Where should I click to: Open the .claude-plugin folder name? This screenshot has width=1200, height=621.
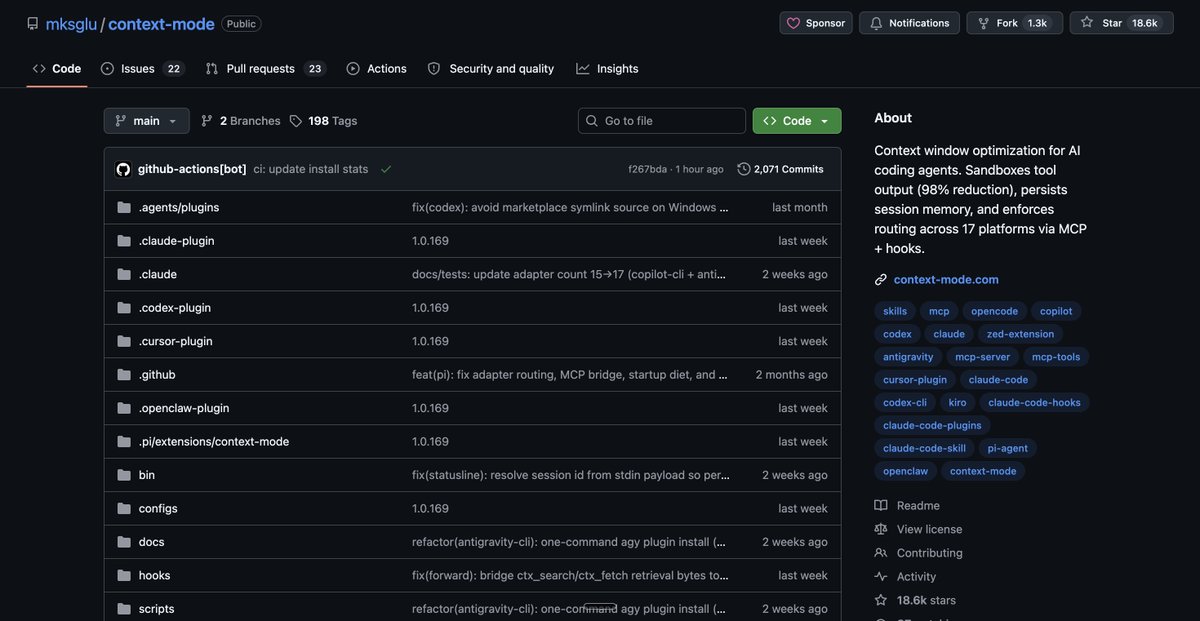pos(176,241)
